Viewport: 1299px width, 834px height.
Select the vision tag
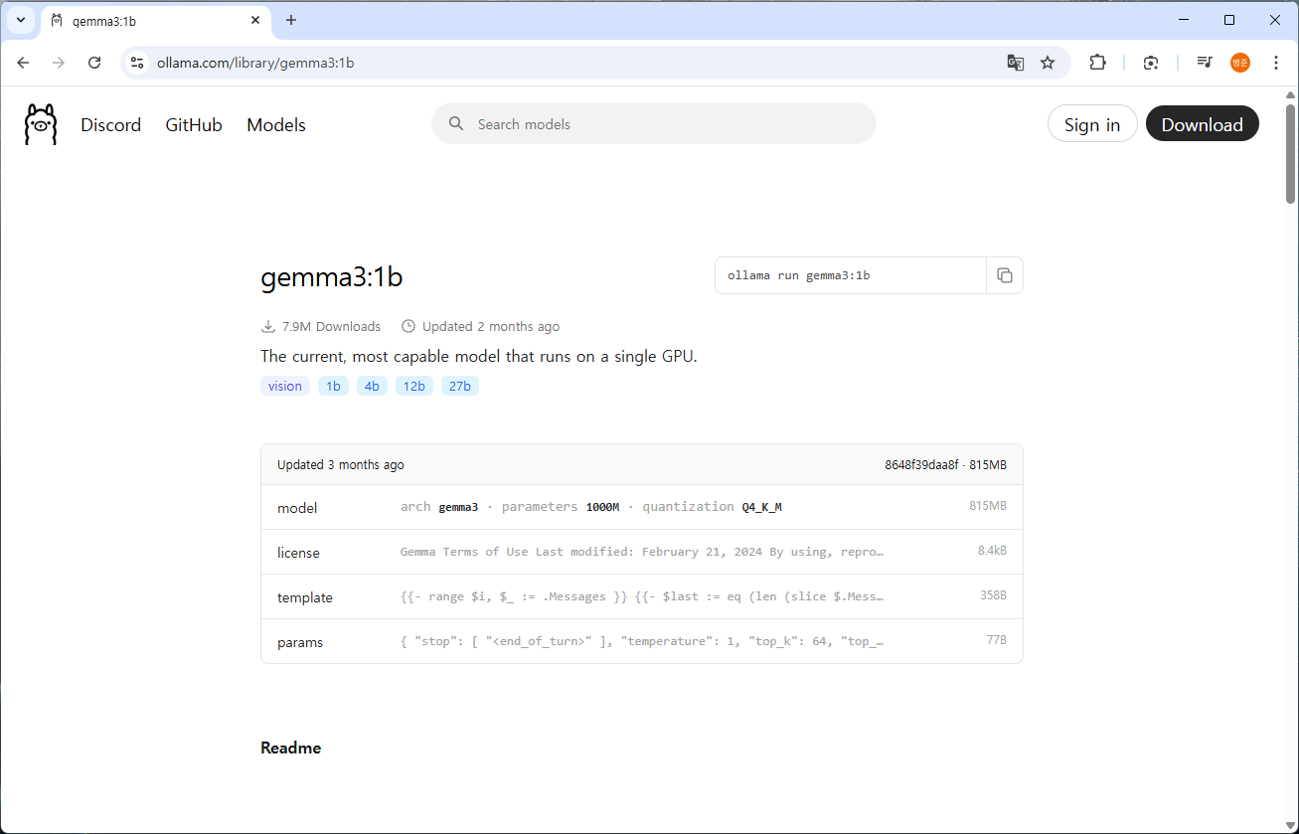click(x=285, y=386)
